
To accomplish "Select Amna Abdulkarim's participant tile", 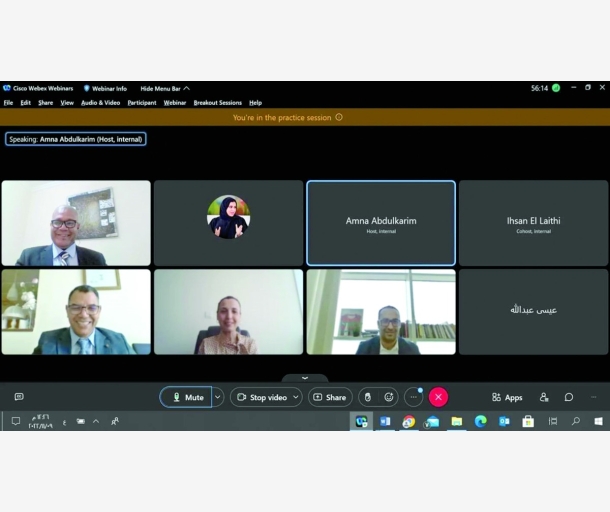I will tap(381, 225).
